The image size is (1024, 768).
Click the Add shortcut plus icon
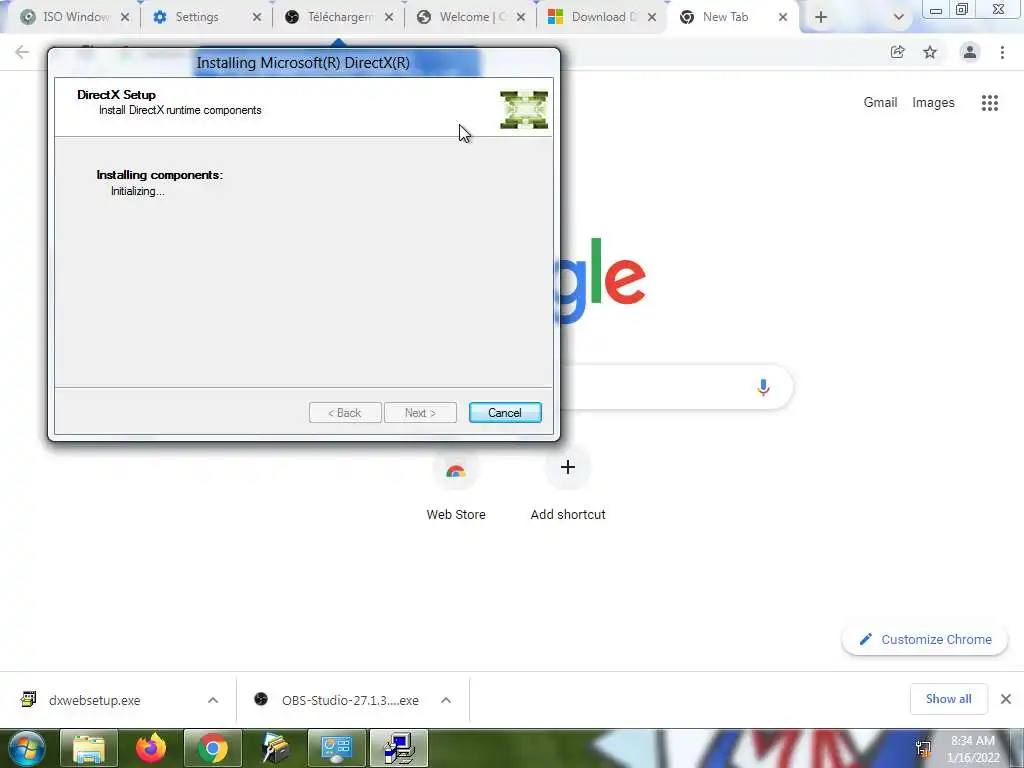click(568, 467)
